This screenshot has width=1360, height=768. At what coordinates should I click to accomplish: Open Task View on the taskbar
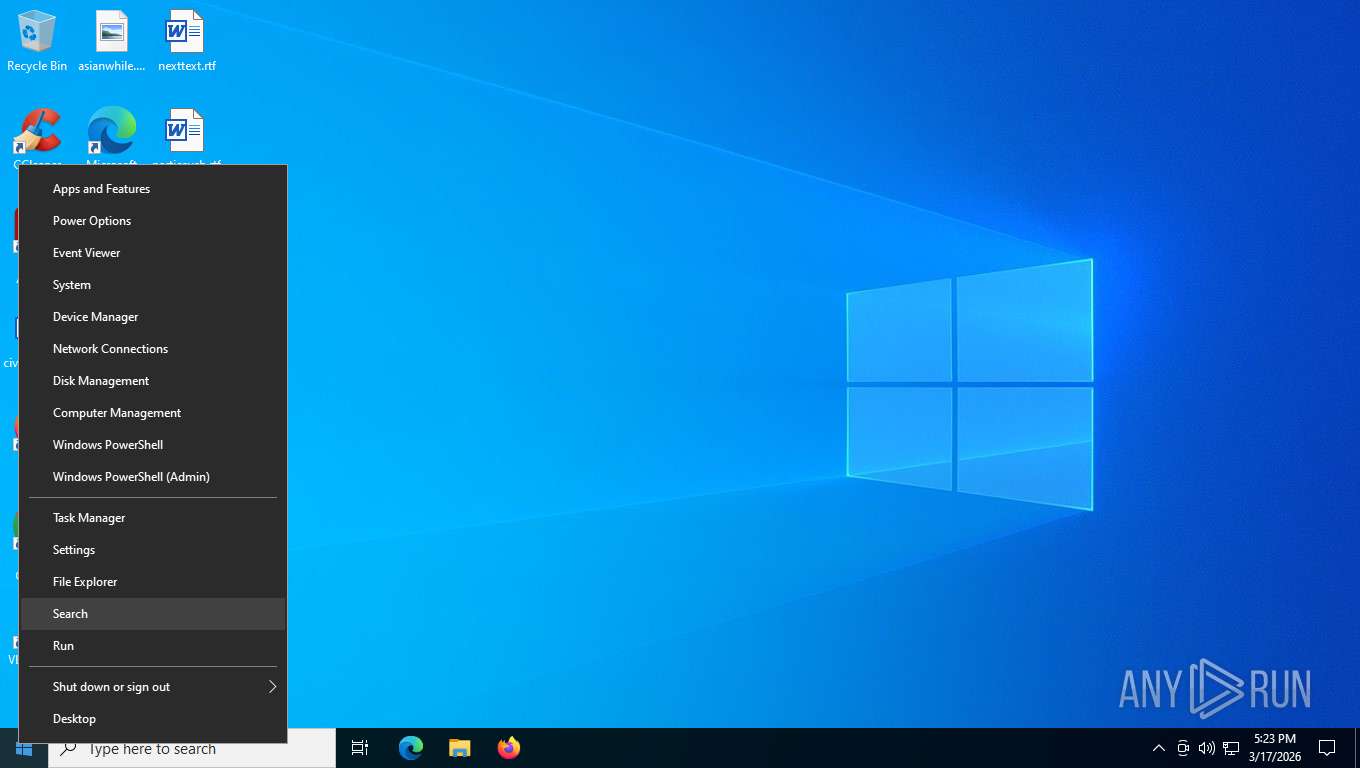[360, 748]
